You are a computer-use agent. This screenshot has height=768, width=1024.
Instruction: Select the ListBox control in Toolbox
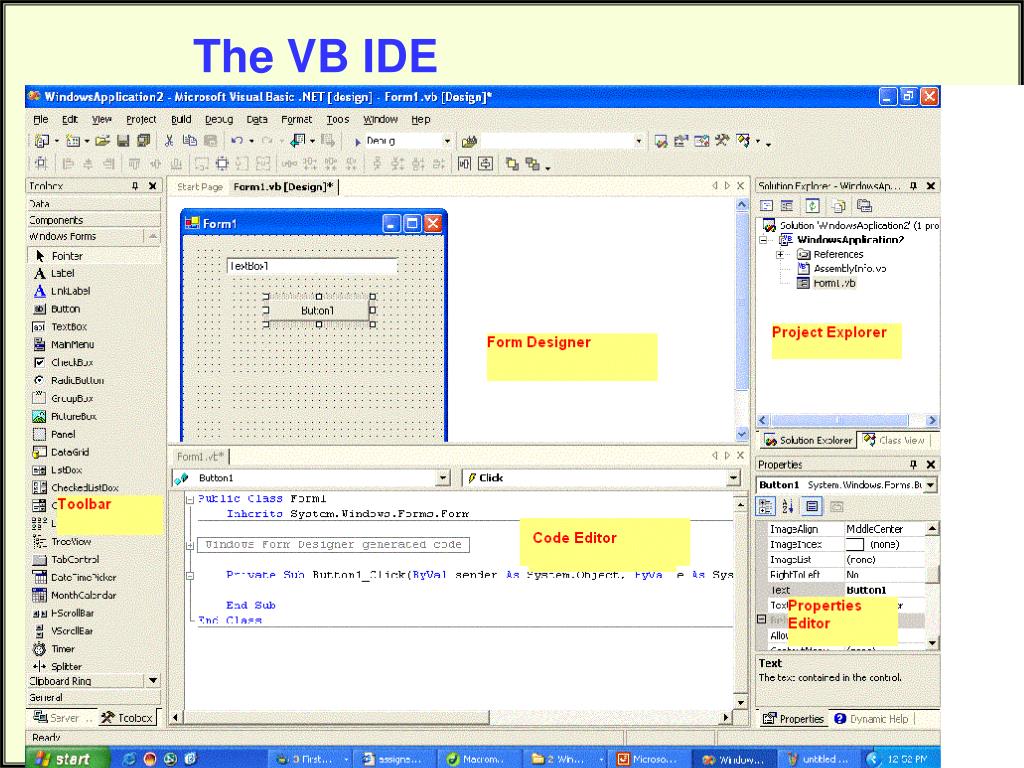(x=57, y=470)
